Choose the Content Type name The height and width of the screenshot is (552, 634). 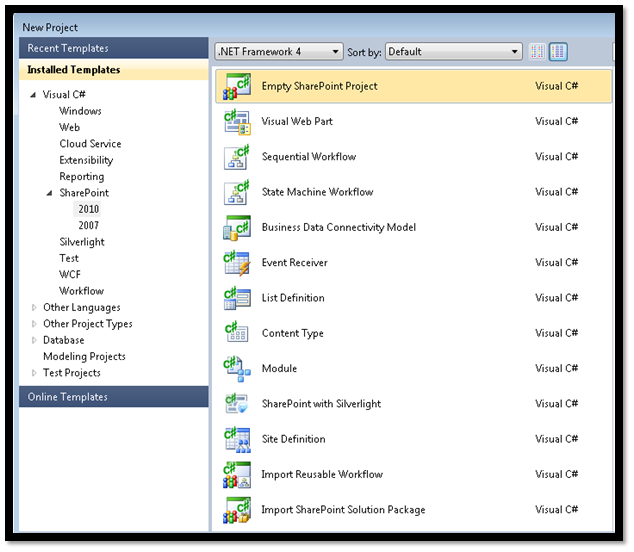pos(293,334)
